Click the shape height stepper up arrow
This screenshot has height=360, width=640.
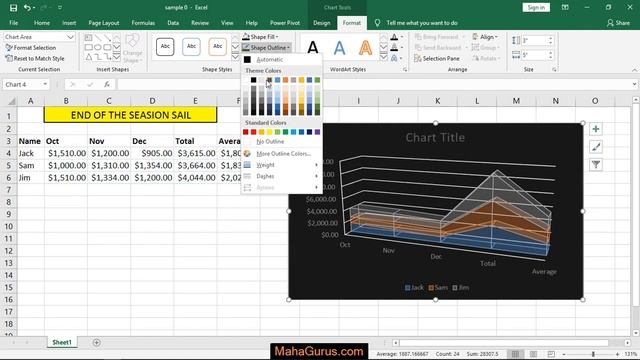(550, 38)
